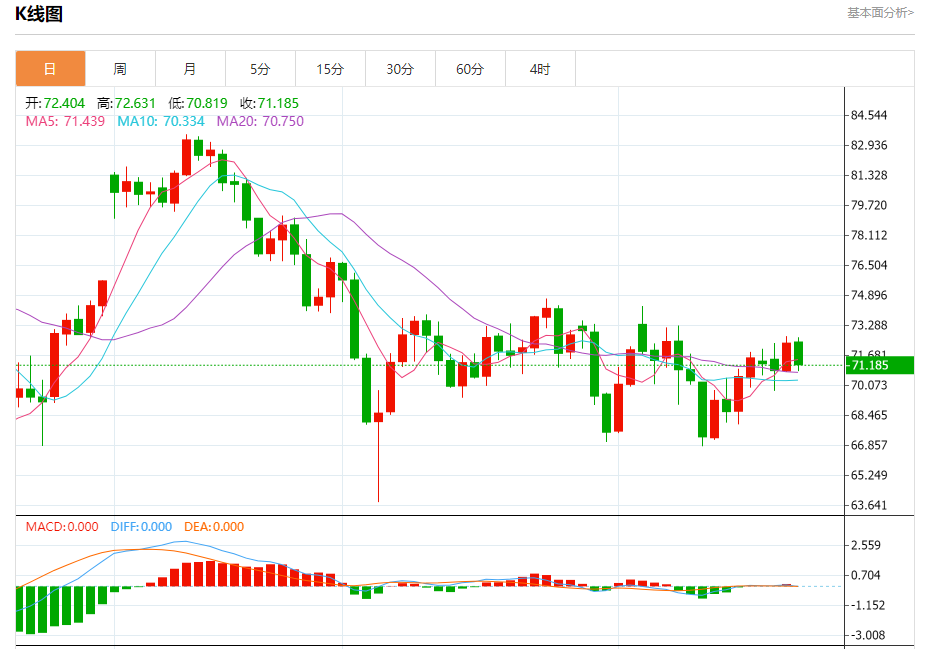The width and height of the screenshot is (926, 649).
Task: Click the last green candlestick on the chart
Action: (x=798, y=353)
